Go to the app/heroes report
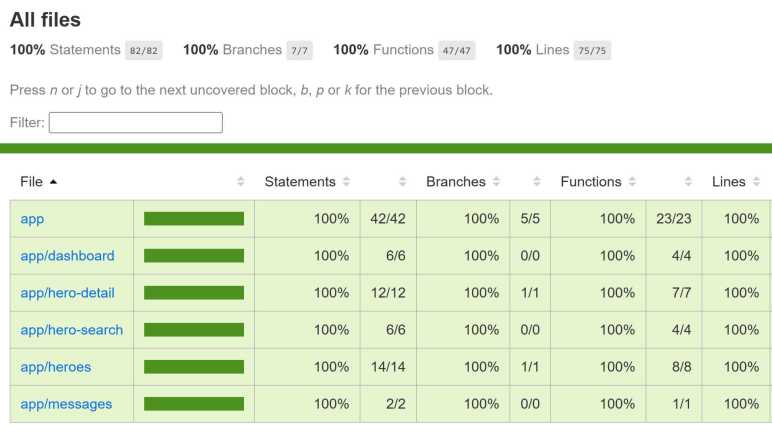 click(55, 367)
